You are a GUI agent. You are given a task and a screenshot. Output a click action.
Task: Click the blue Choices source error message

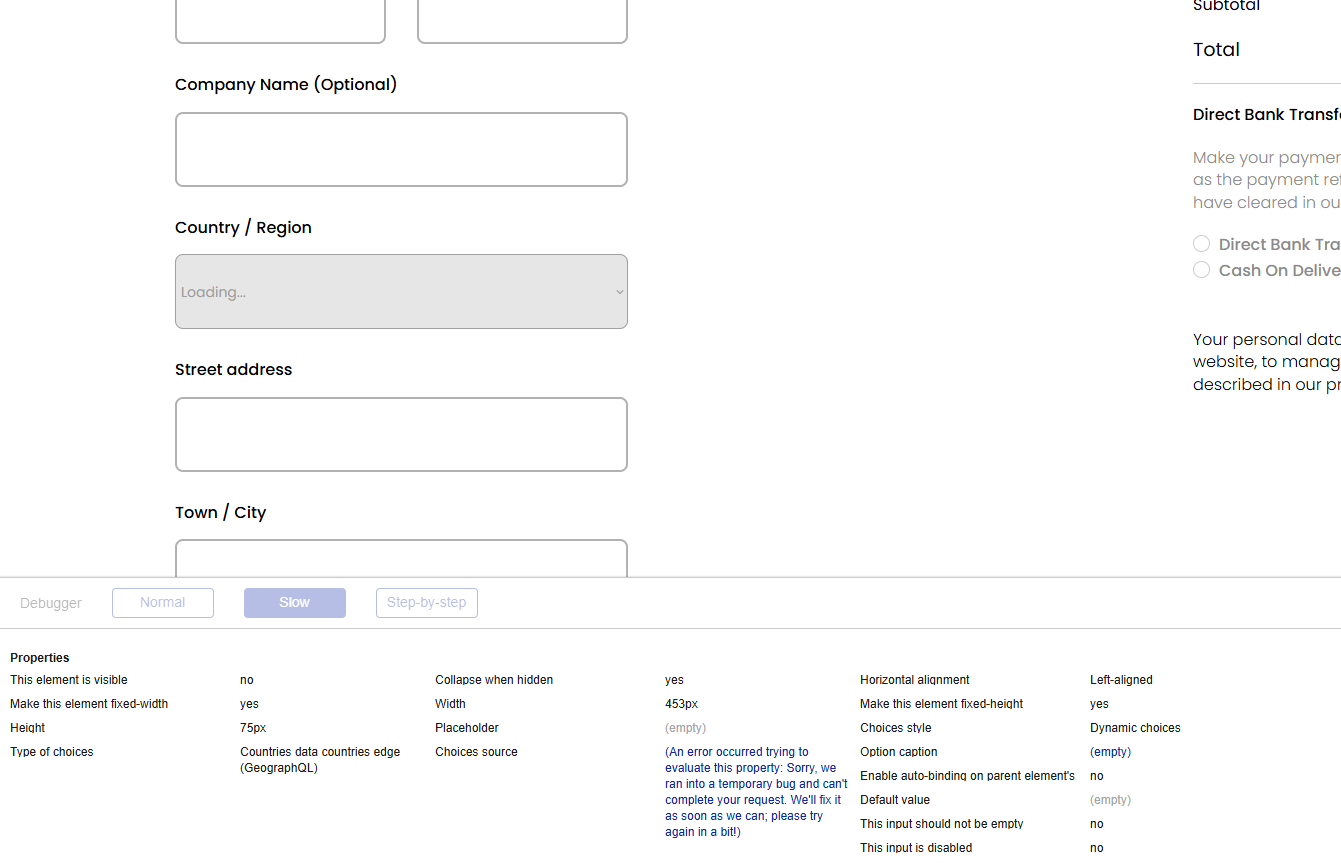click(x=756, y=792)
